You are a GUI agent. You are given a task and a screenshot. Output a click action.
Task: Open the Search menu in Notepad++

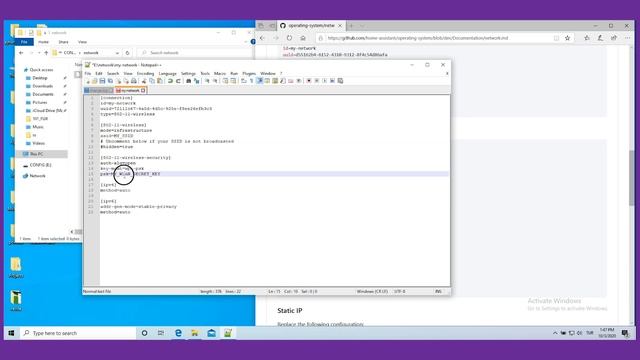113,73
